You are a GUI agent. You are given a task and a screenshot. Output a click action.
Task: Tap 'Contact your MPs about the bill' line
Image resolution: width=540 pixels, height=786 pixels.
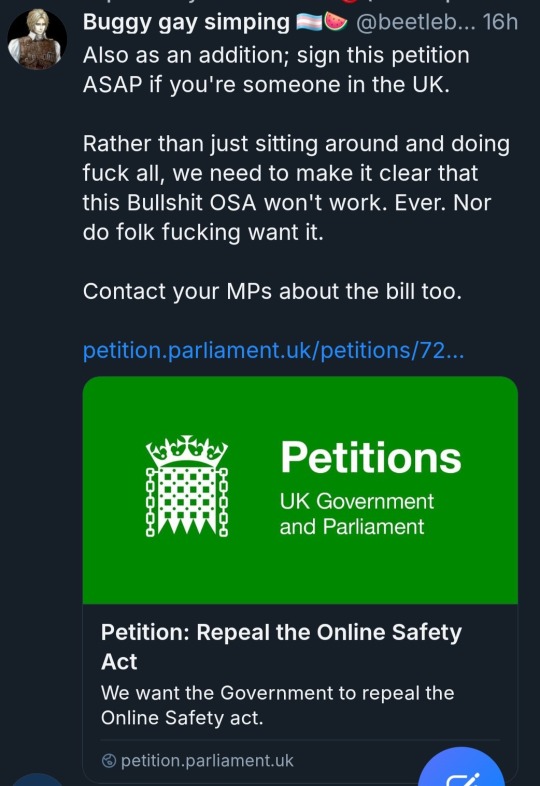[x=272, y=291]
